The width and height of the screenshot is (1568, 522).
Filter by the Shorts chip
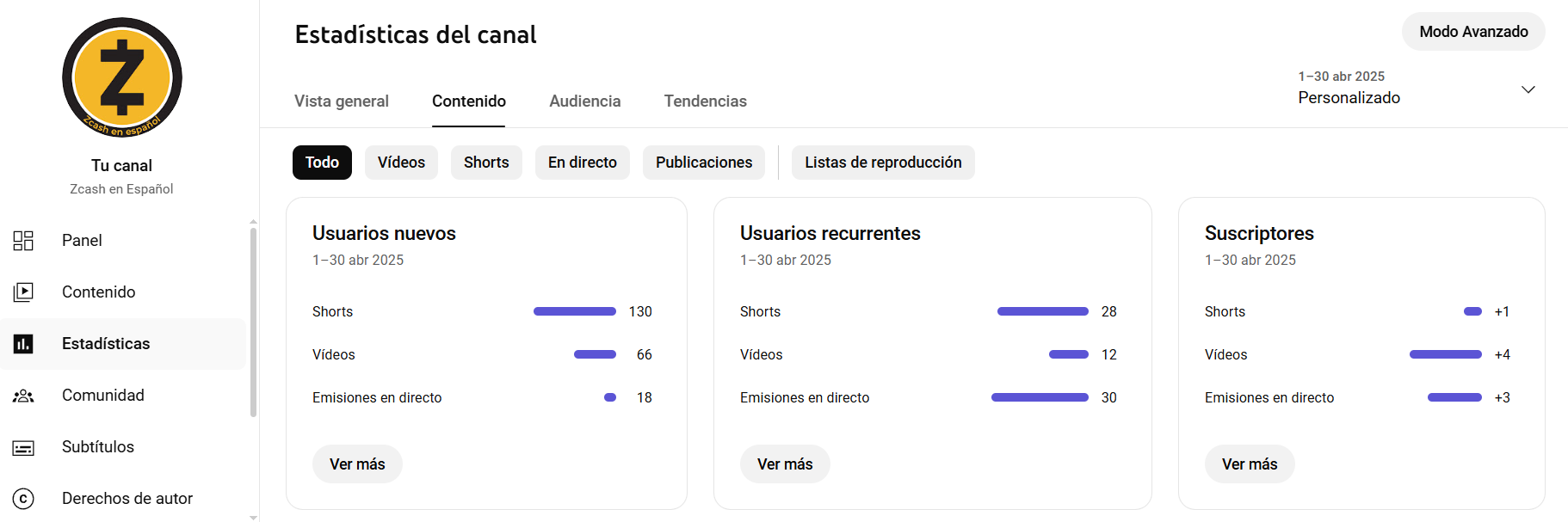486,163
